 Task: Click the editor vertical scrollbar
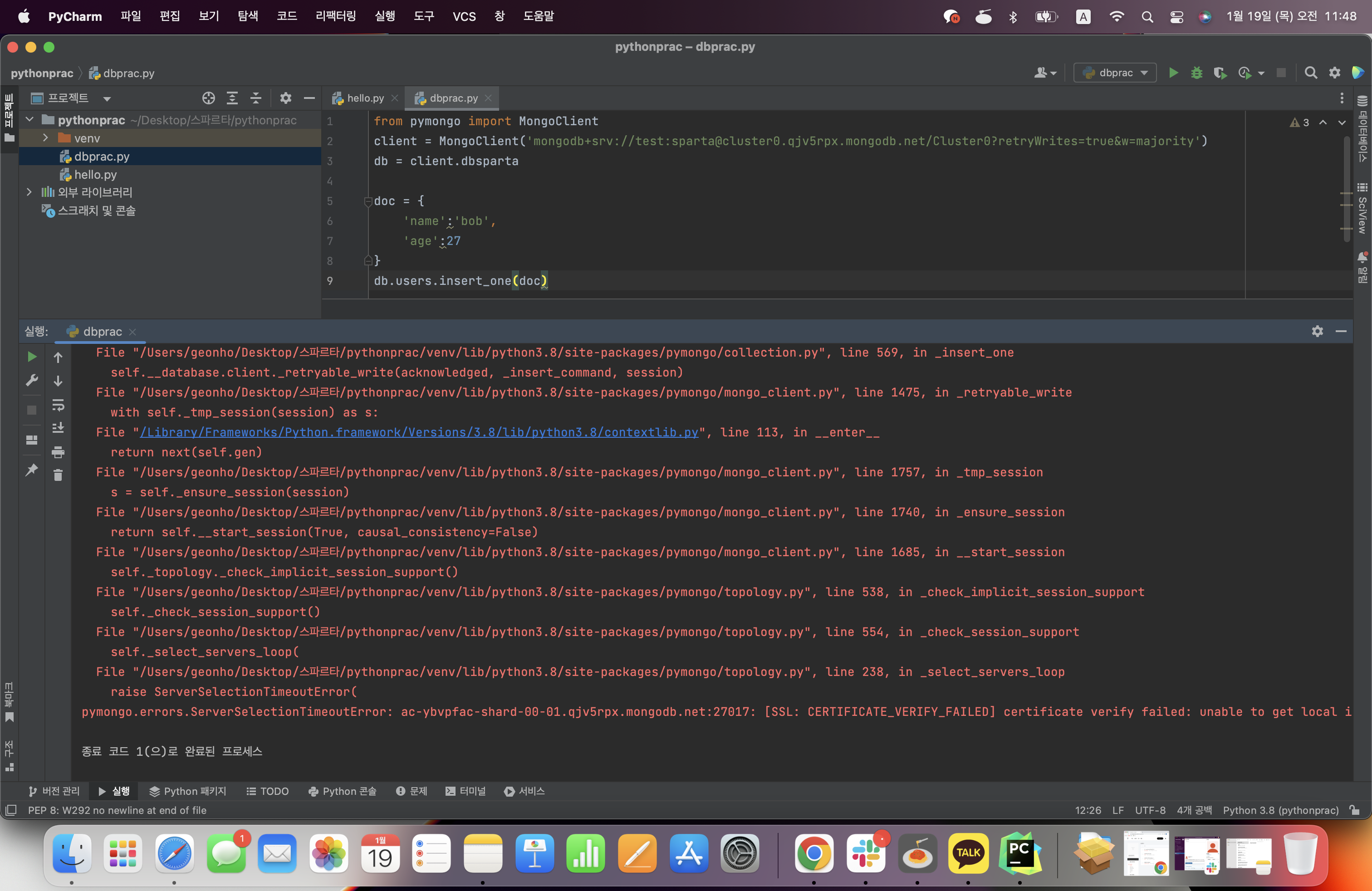tap(1347, 190)
